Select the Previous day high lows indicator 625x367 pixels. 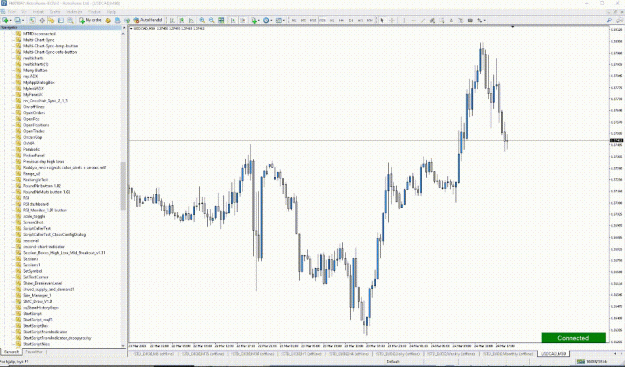point(43,161)
